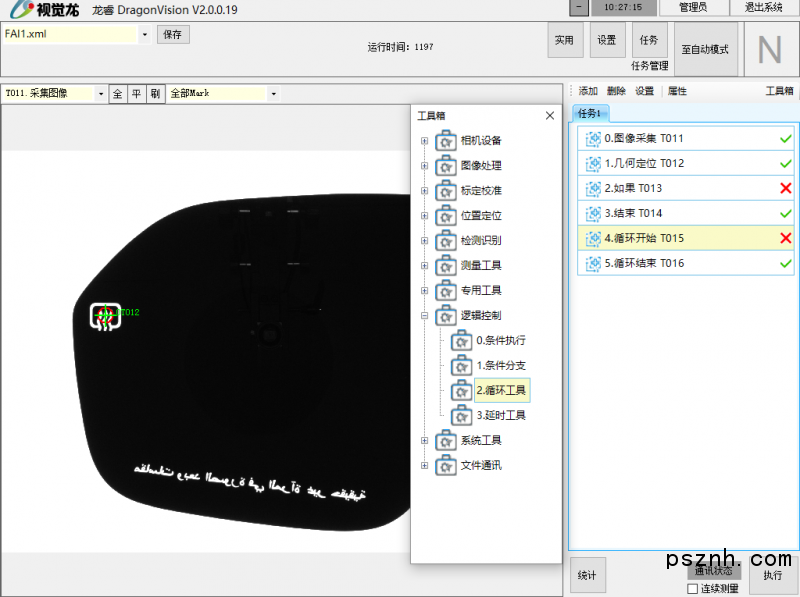The width and height of the screenshot is (800, 597).
Task: Click the 检测识别 toolbox folder icon
Action: (x=446, y=241)
